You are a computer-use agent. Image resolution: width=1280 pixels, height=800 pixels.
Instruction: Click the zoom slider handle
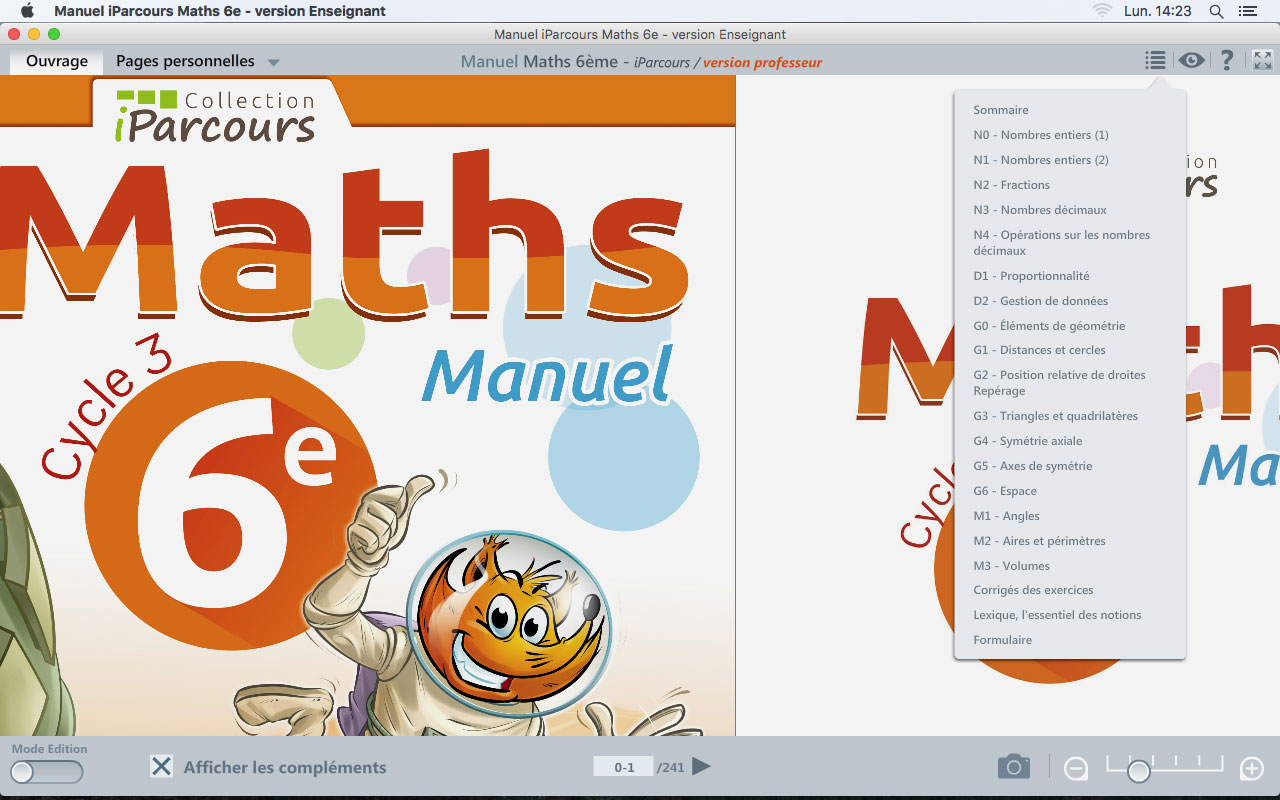pyautogui.click(x=1138, y=771)
